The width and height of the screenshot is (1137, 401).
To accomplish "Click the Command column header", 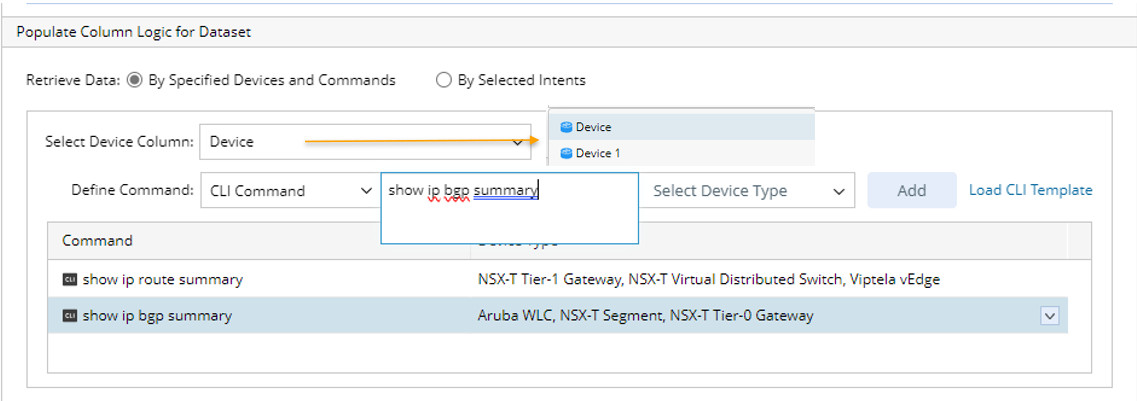I will pos(98,241).
